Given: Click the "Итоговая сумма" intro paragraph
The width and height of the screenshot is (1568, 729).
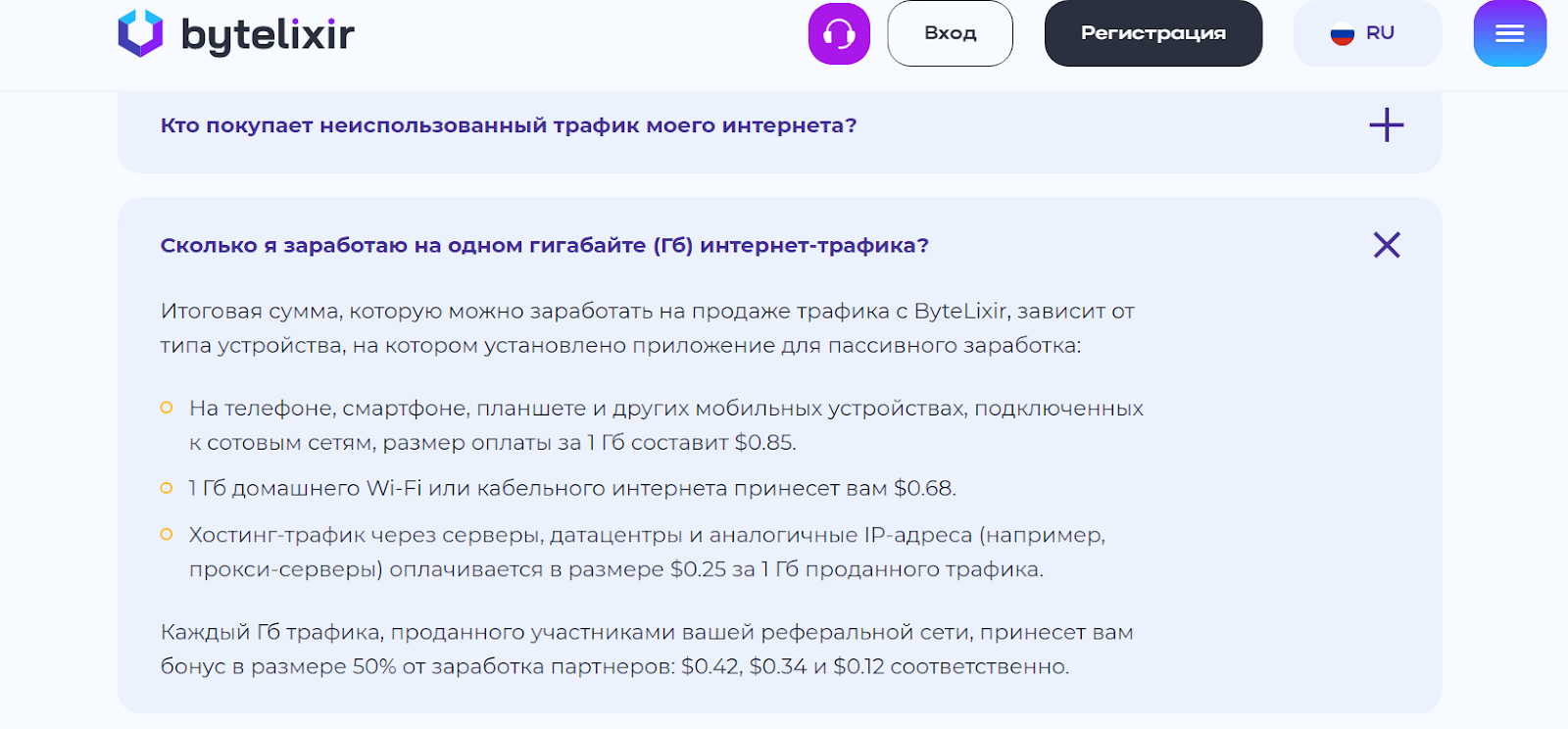Looking at the screenshot, I should (647, 328).
